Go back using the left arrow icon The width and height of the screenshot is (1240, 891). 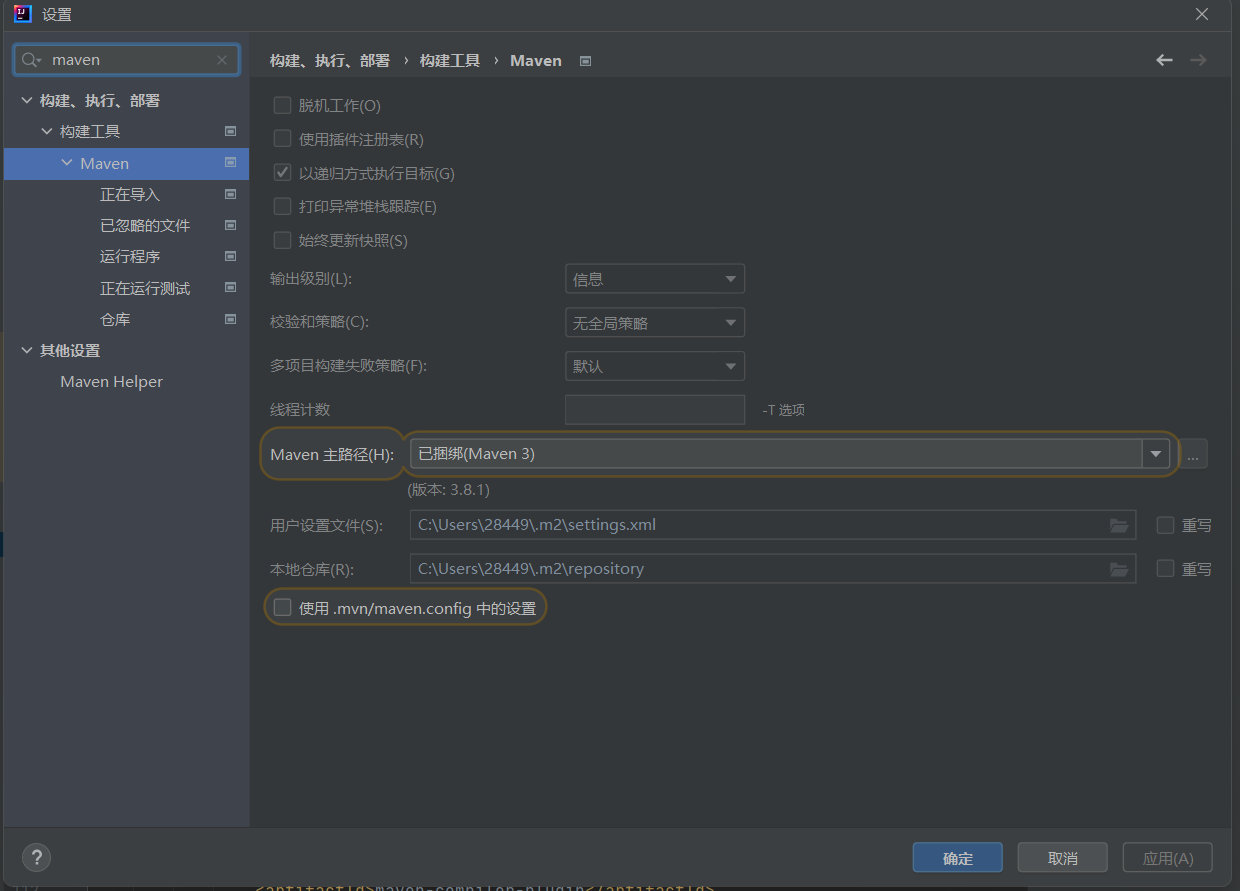(1164, 60)
